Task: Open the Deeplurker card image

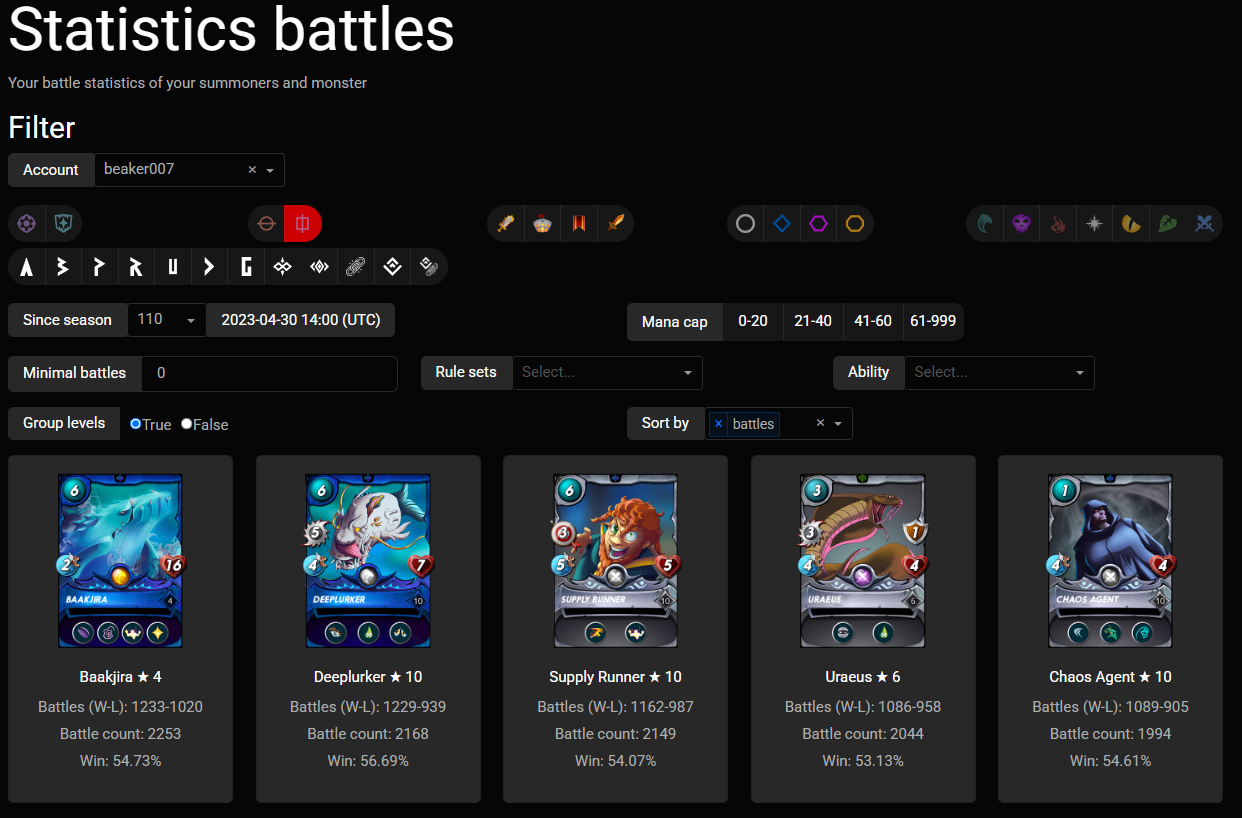Action: pyautogui.click(x=368, y=561)
